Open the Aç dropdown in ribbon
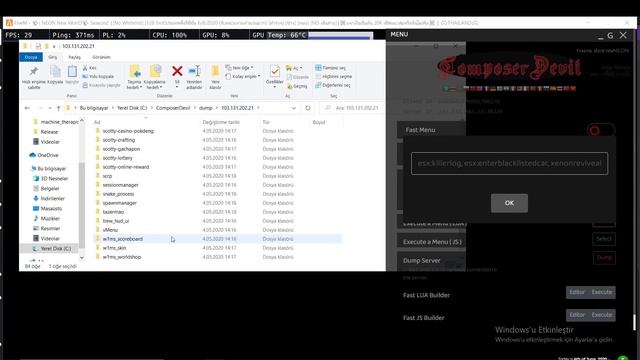 (294, 68)
